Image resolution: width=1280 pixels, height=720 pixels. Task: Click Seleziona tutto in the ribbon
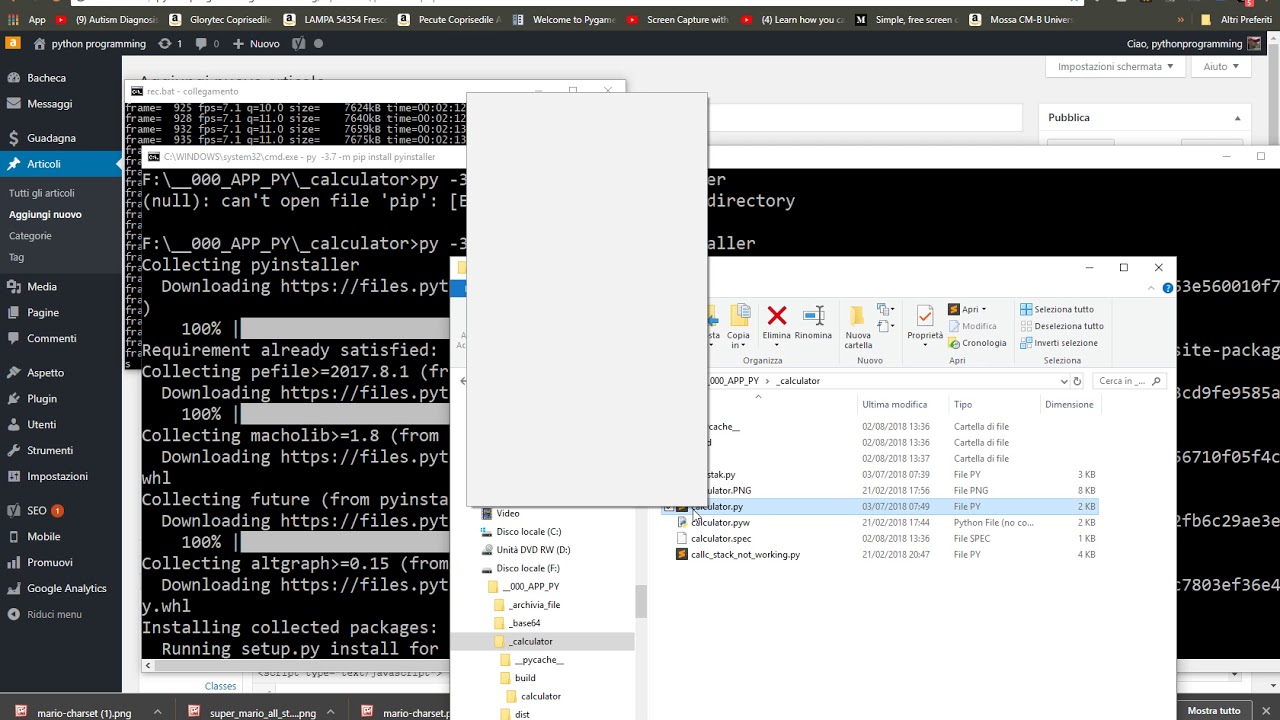[1057, 309]
